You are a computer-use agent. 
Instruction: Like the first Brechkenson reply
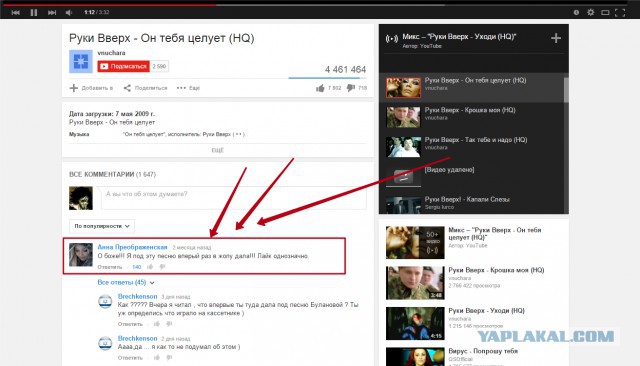click(157, 324)
